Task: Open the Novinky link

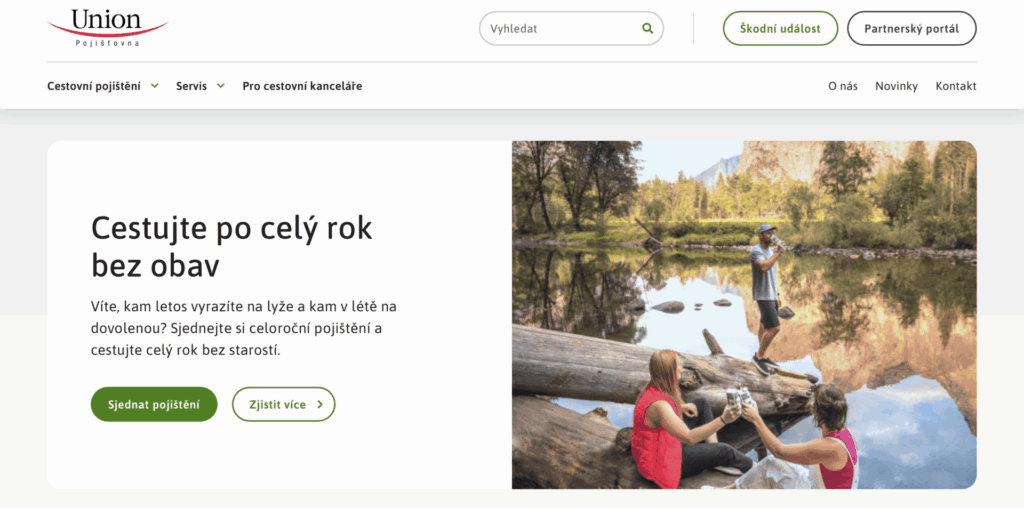Action: (896, 86)
